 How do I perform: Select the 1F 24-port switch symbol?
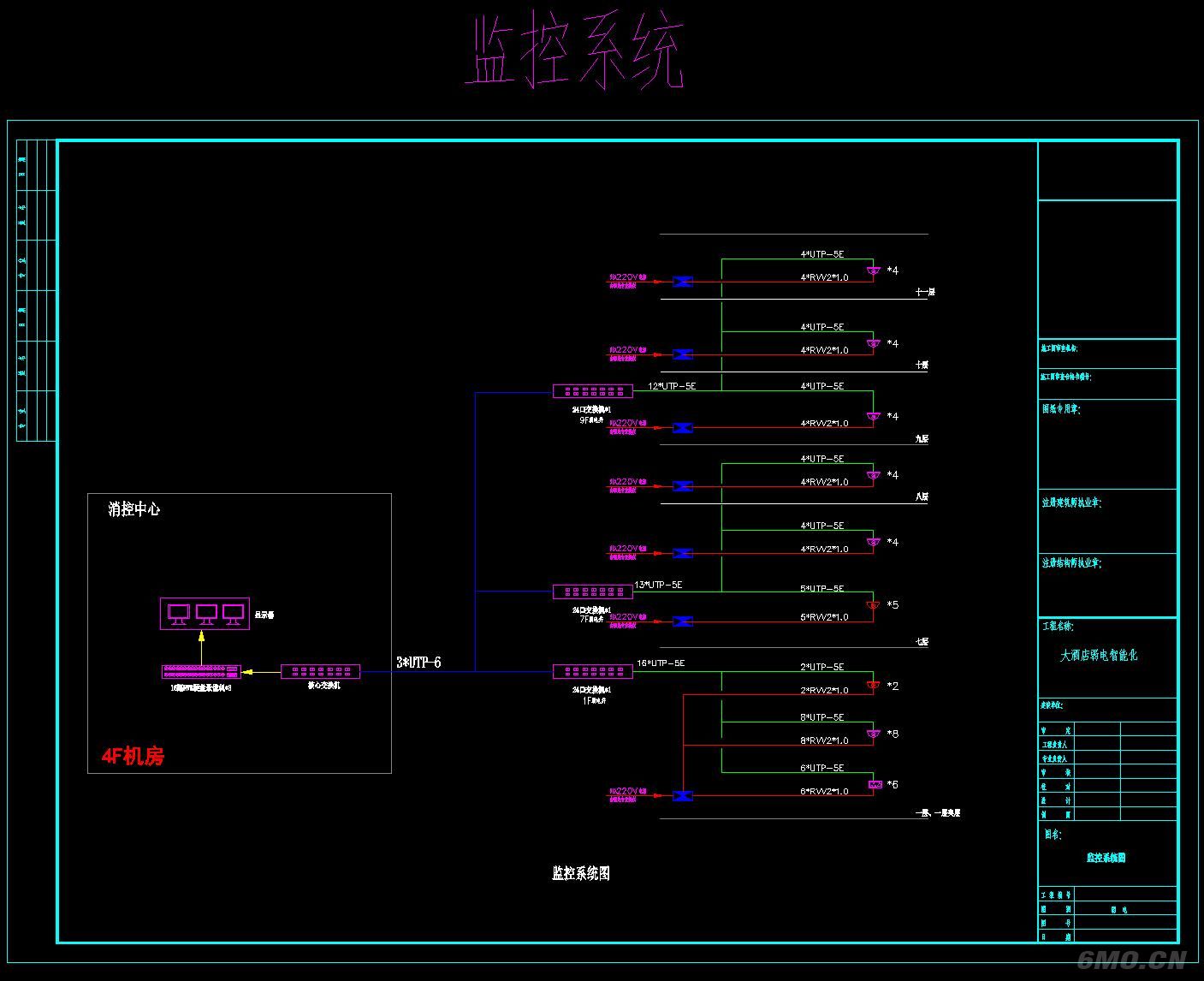pyautogui.click(x=593, y=672)
